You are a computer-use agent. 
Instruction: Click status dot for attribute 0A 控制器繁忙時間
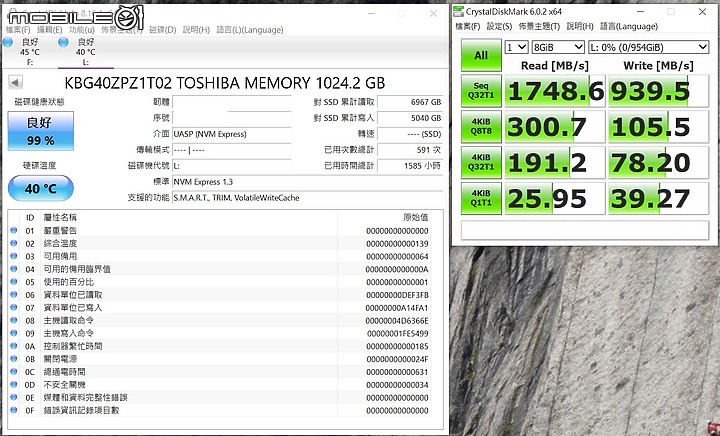(14, 346)
